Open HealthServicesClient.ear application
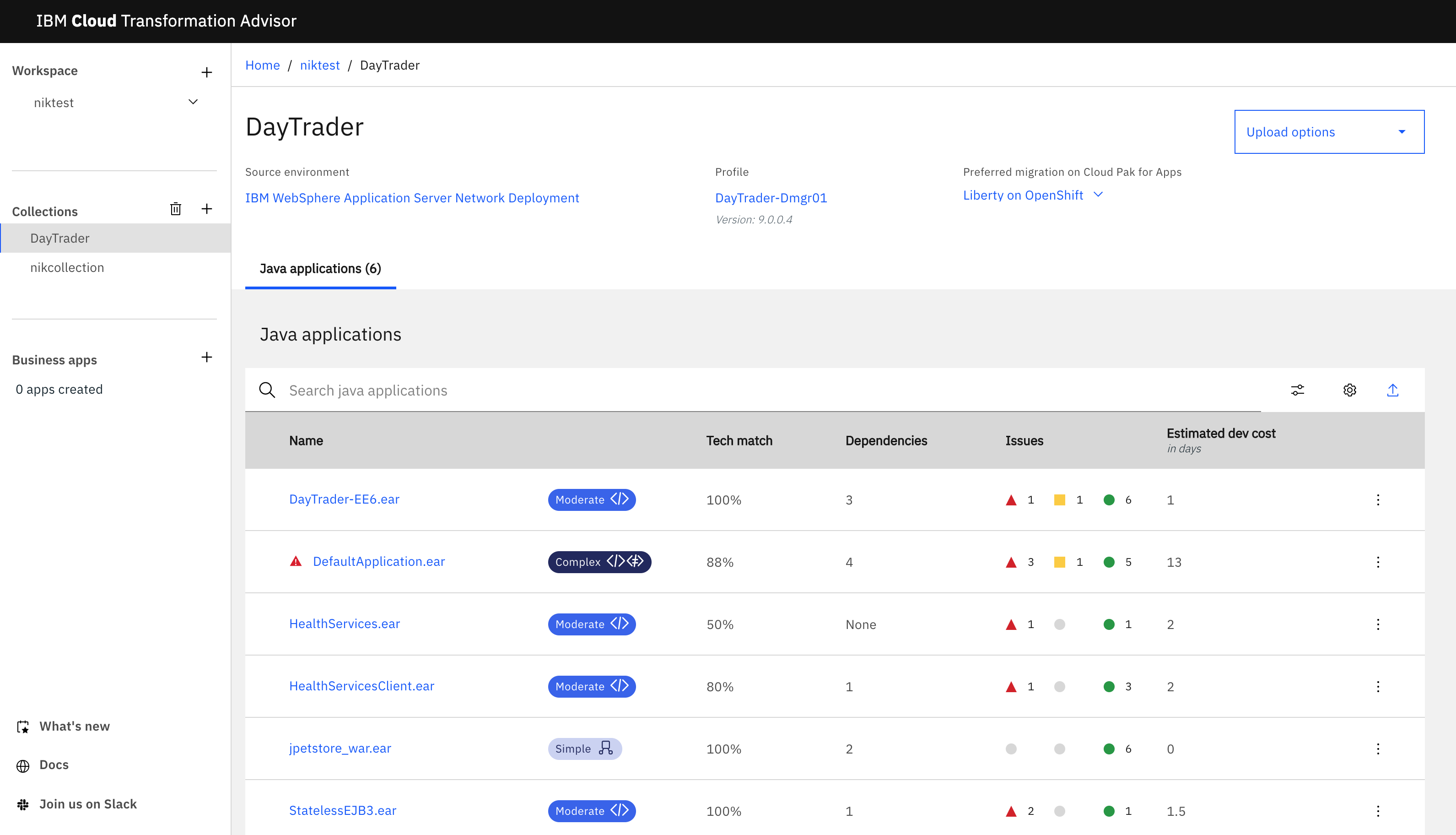This screenshot has height=835, width=1456. 361,686
